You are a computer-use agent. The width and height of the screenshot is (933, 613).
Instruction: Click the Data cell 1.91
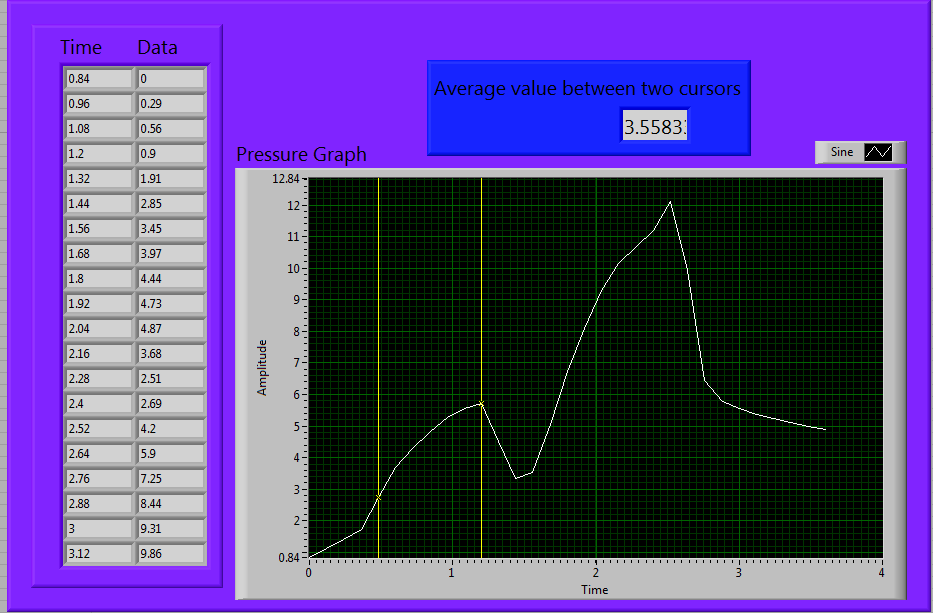tap(171, 179)
